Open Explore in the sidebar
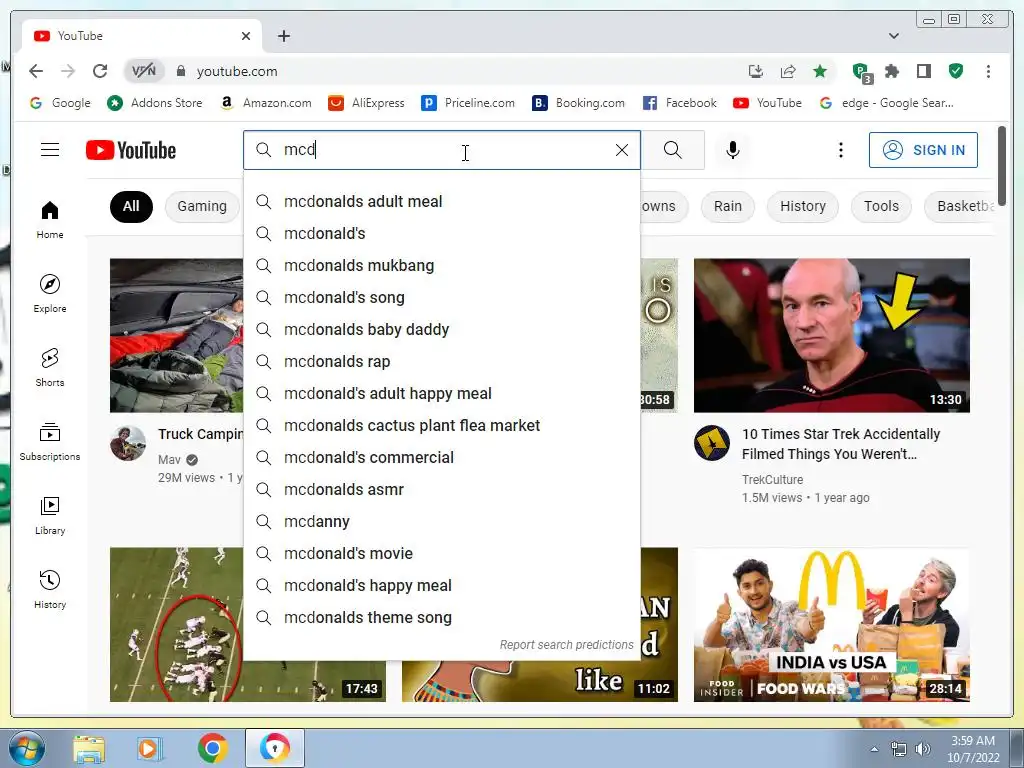Image resolution: width=1024 pixels, height=768 pixels. pos(50,294)
